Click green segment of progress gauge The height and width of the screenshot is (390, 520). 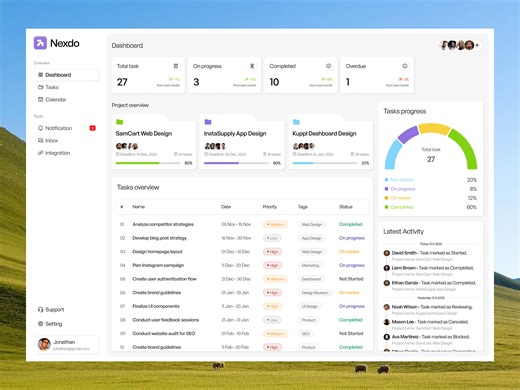(x=467, y=148)
